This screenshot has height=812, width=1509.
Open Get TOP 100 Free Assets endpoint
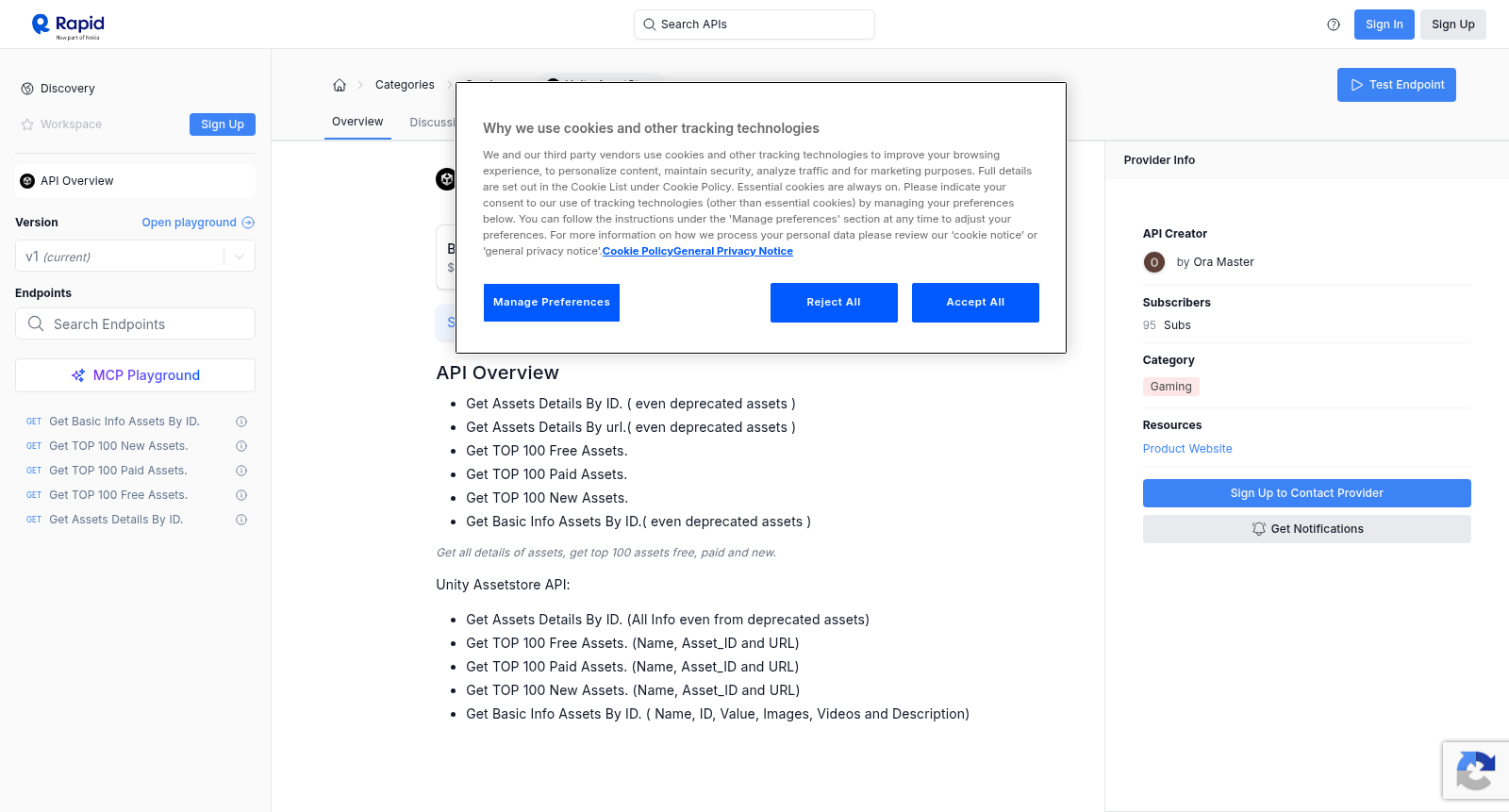[119, 495]
